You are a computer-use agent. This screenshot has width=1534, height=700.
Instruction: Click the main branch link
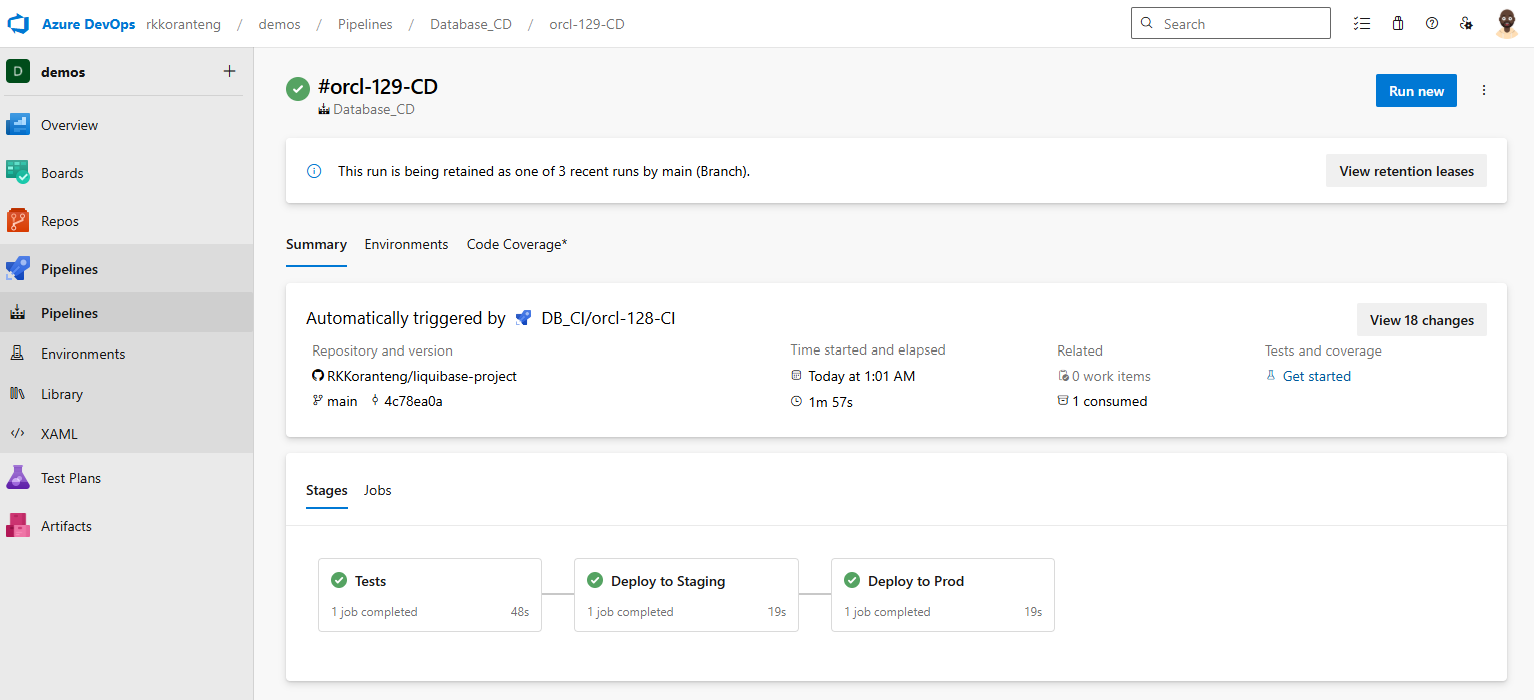(342, 401)
